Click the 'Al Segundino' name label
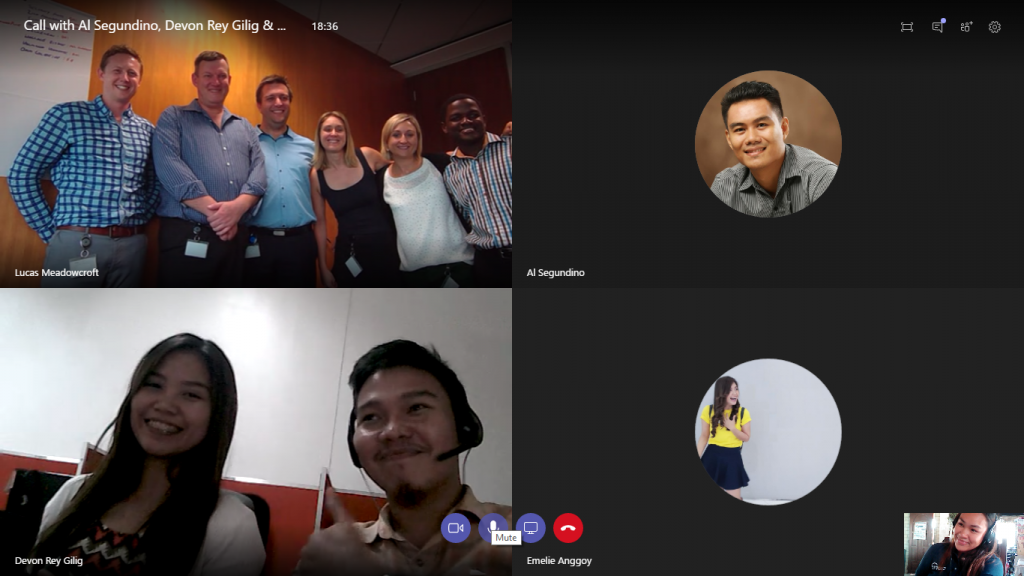The width and height of the screenshot is (1024, 576). tap(556, 272)
